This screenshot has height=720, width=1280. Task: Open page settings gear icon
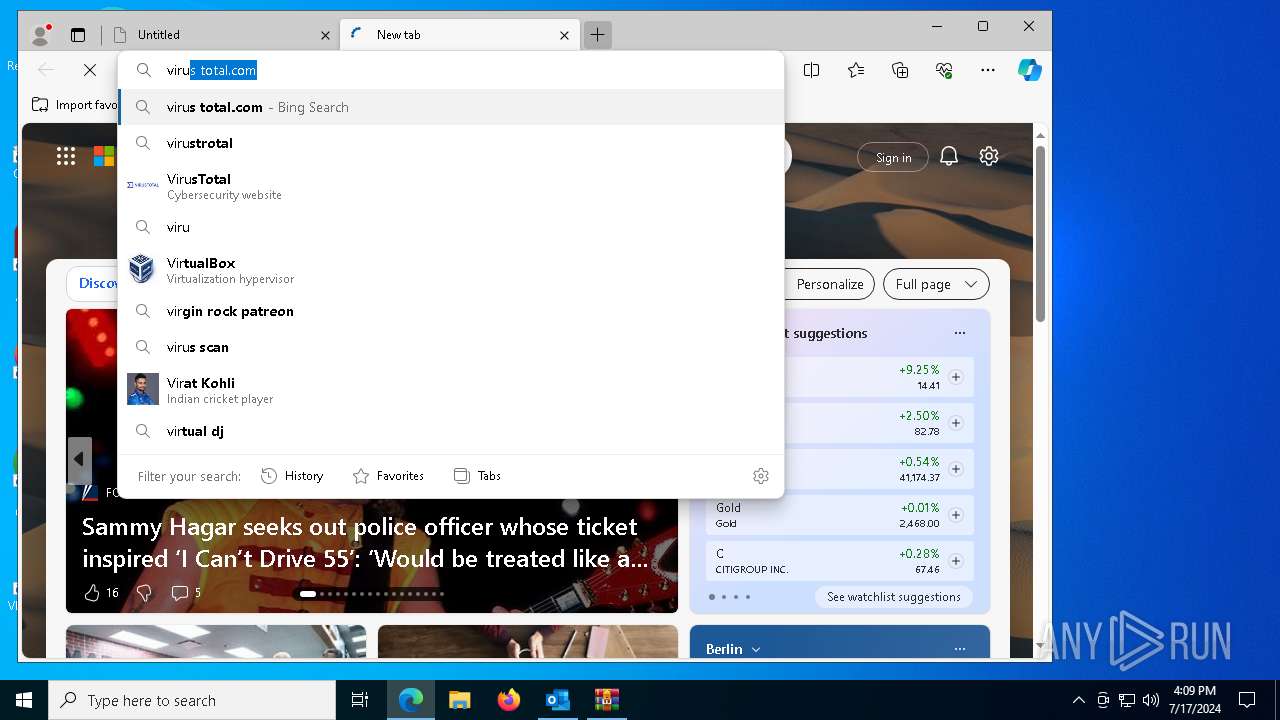coord(989,156)
